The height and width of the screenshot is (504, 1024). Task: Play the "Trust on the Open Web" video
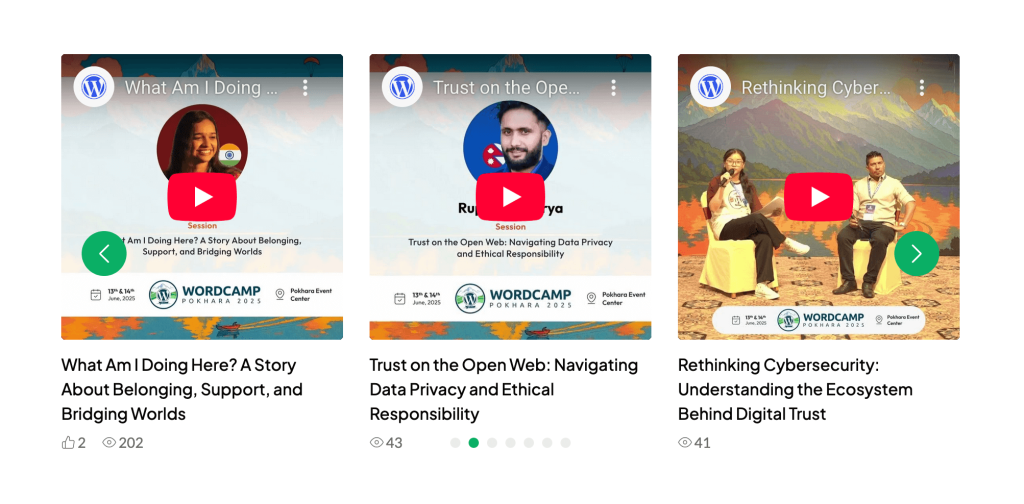(x=510, y=197)
